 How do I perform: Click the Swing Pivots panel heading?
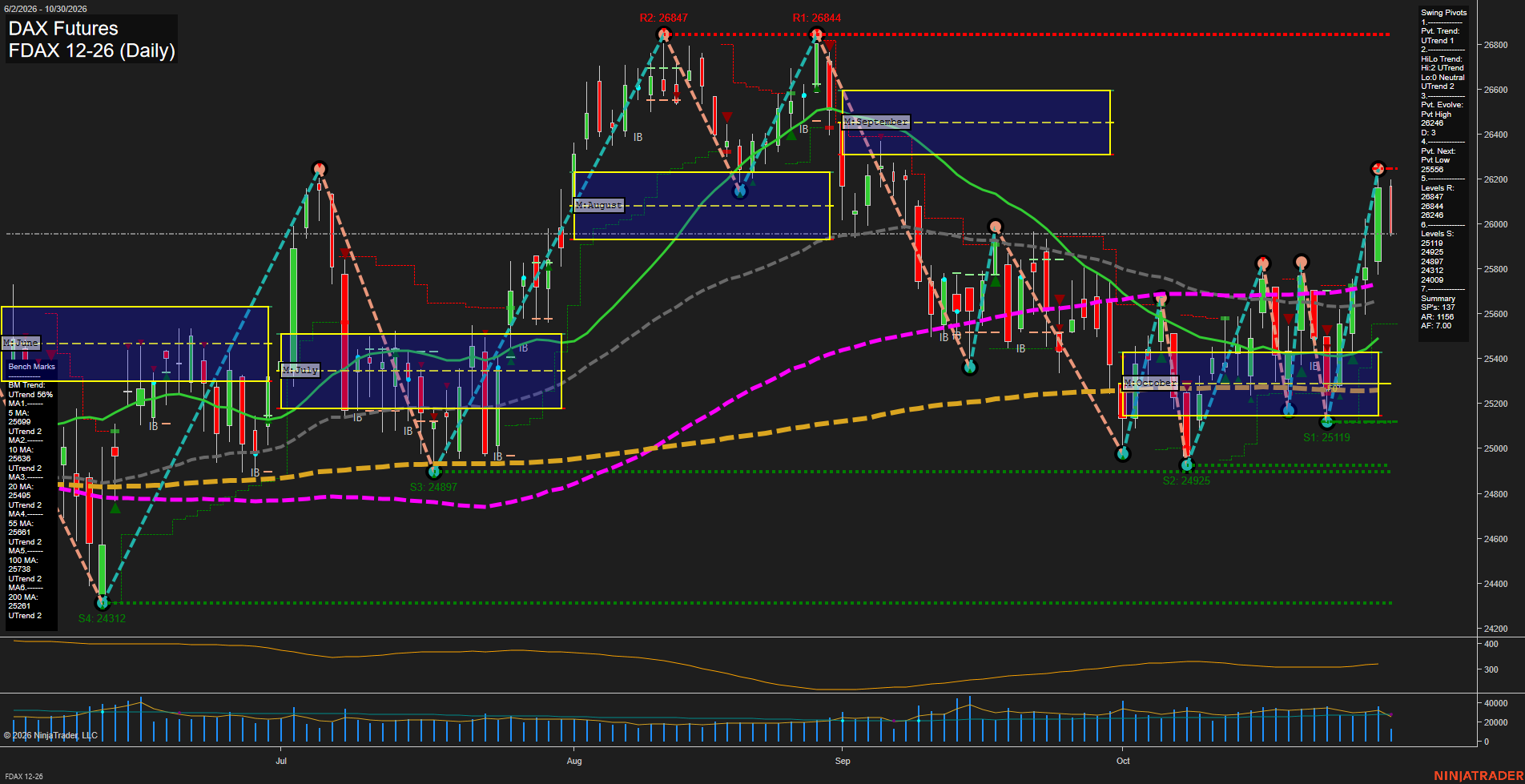1444,13
